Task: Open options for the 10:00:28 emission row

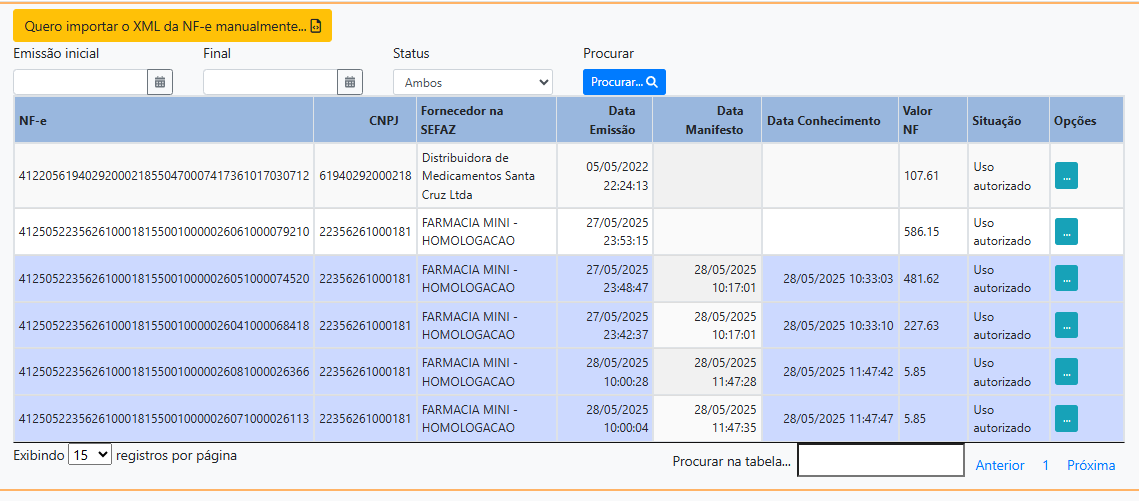Action: (x=1066, y=372)
